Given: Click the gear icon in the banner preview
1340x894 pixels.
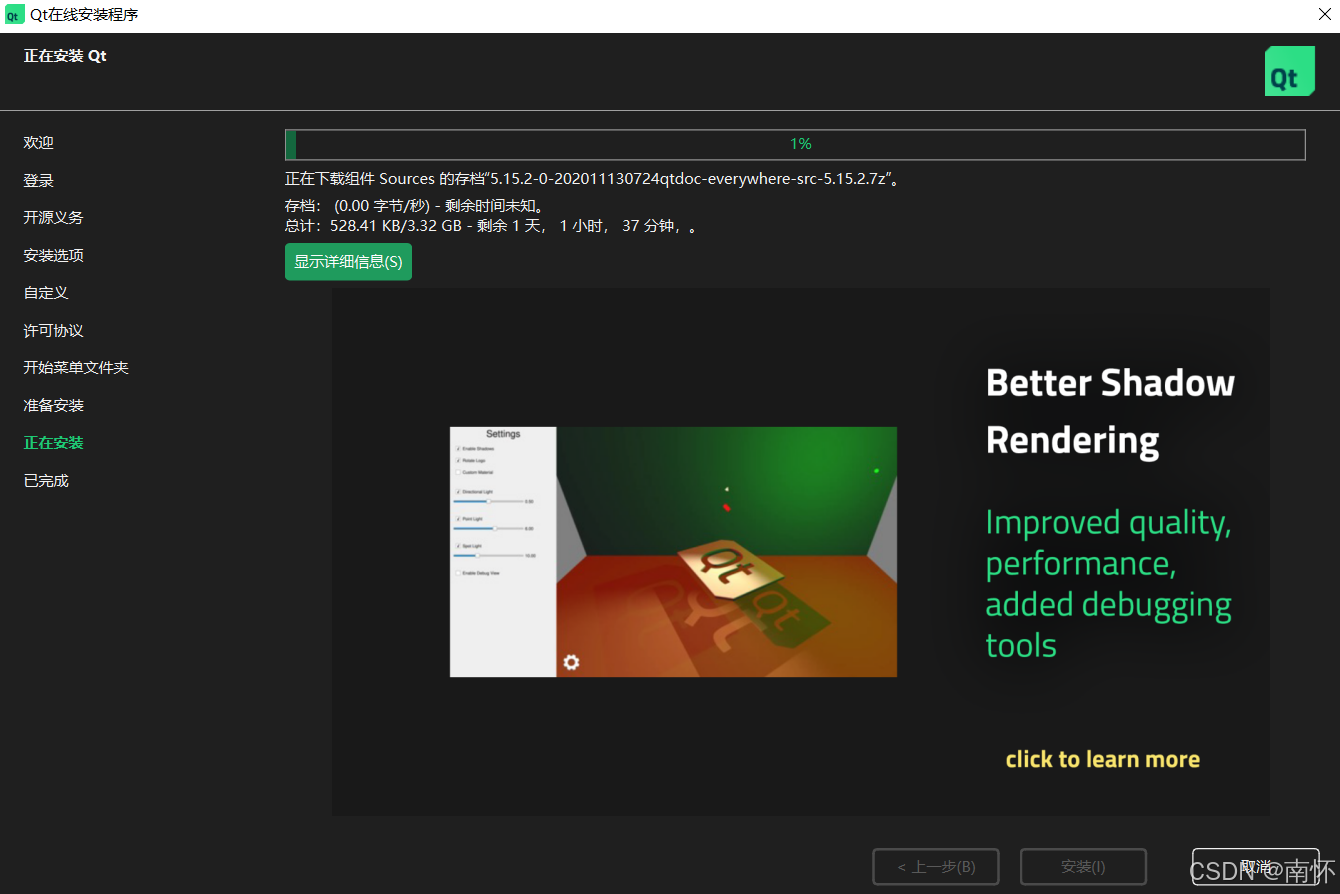Looking at the screenshot, I should (571, 662).
